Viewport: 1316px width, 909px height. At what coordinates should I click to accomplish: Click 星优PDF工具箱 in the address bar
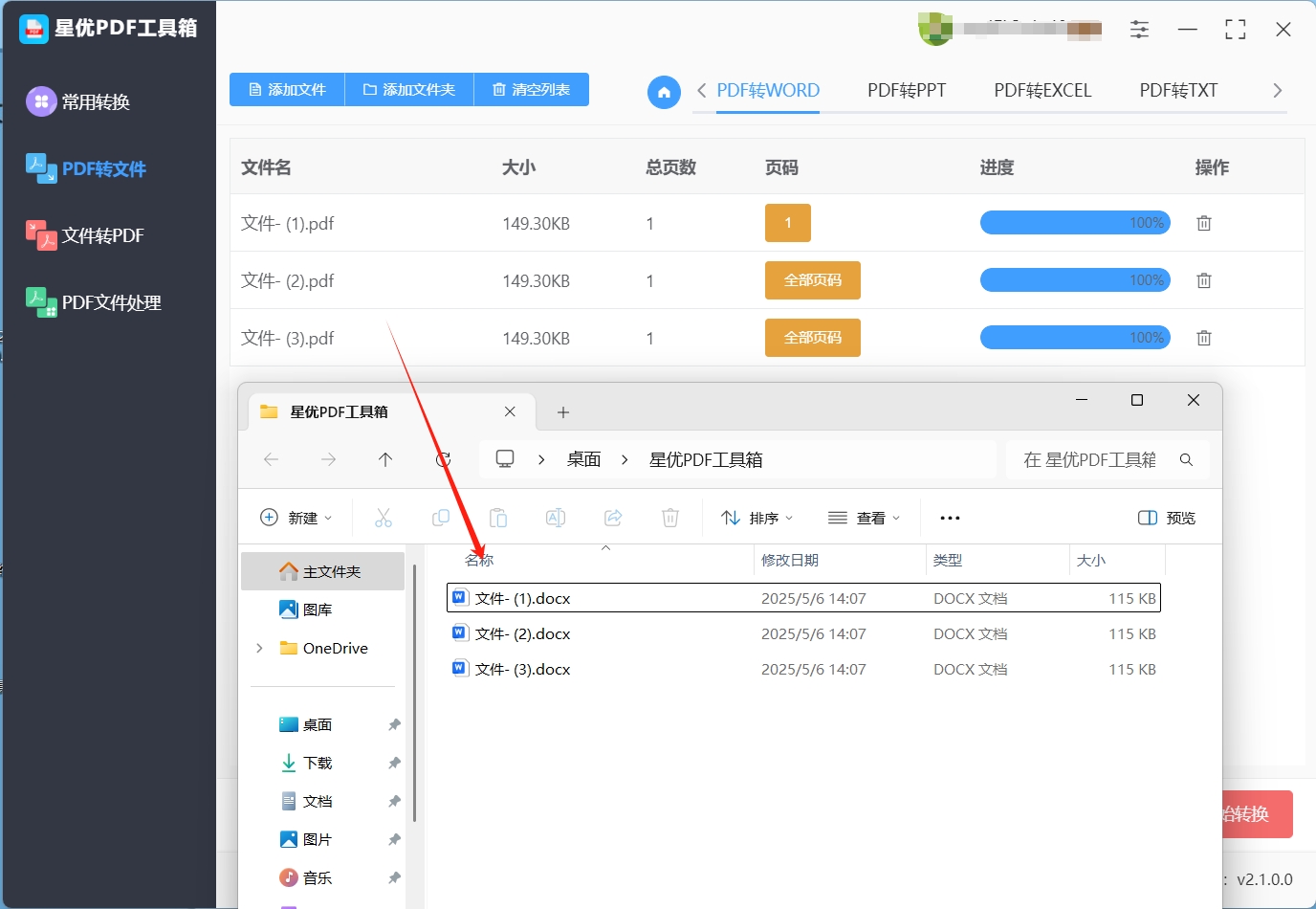(x=706, y=460)
